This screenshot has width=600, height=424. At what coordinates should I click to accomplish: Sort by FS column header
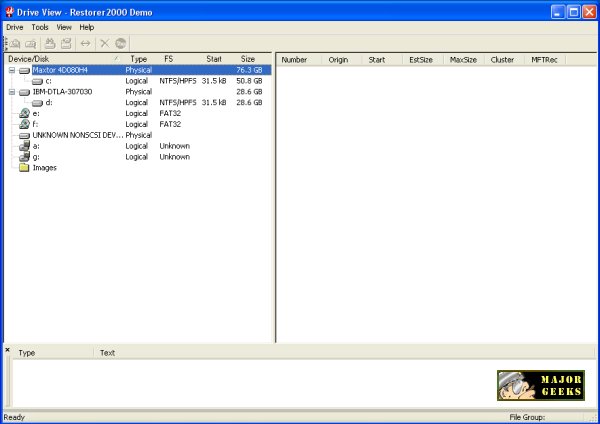(x=178, y=59)
